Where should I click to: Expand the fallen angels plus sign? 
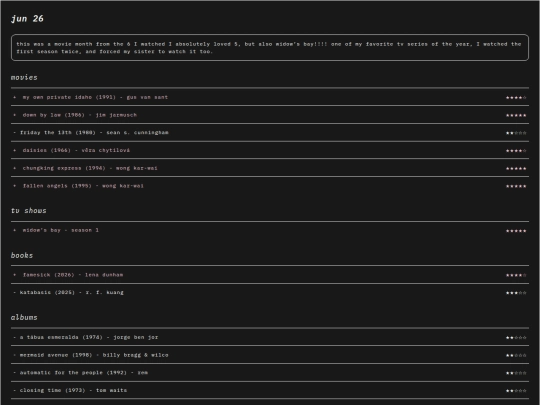pyautogui.click(x=14, y=186)
